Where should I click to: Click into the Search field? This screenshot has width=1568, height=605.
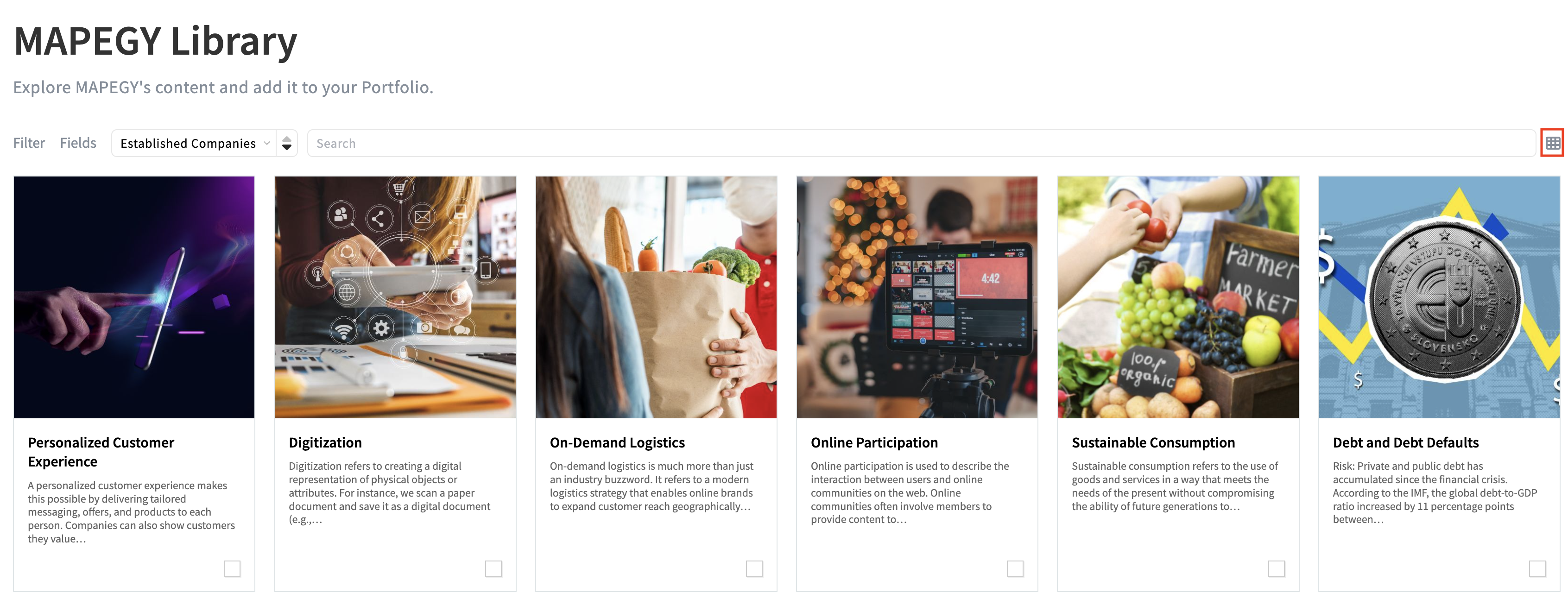(921, 143)
